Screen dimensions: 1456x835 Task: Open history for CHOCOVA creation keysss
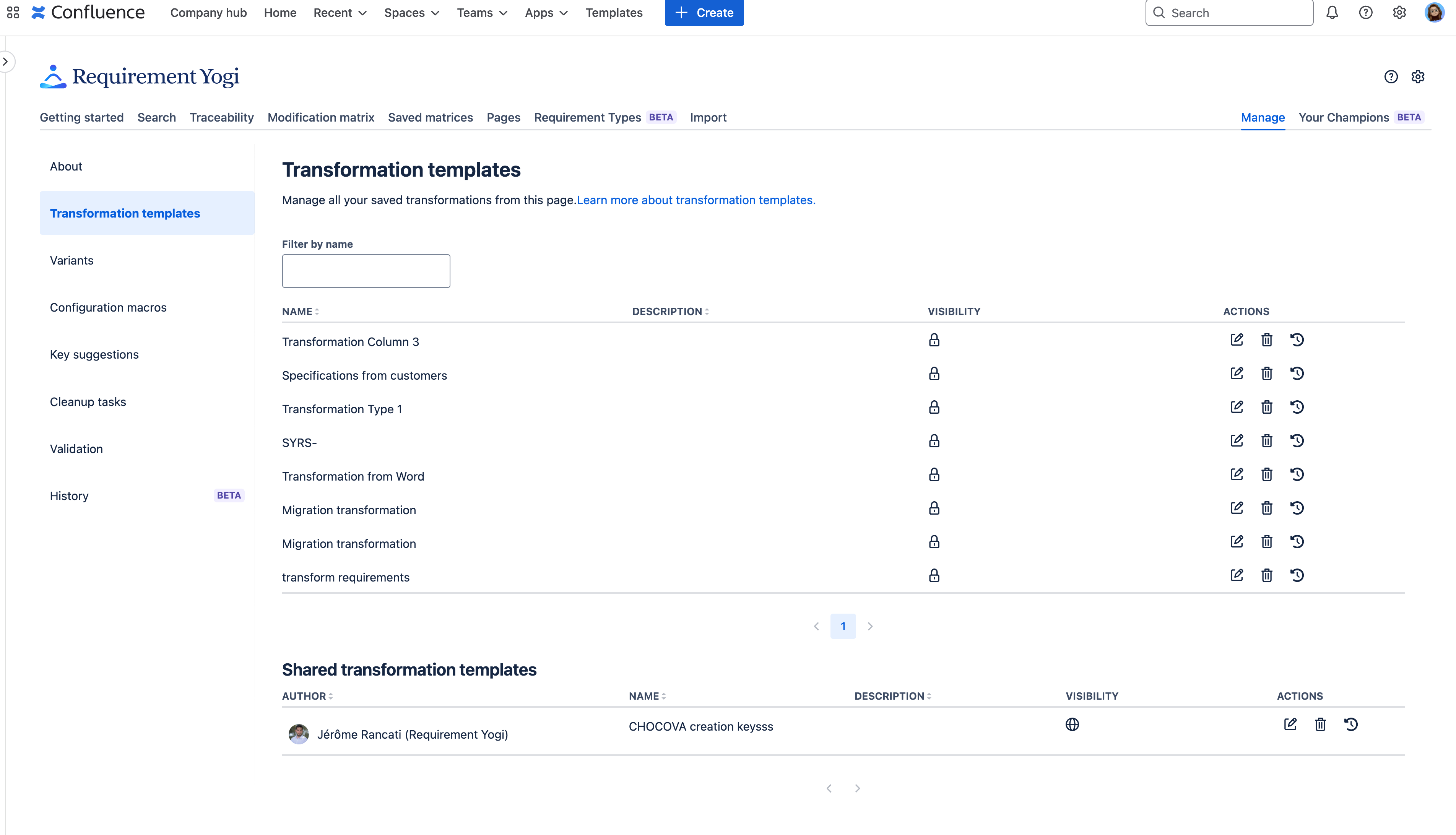[x=1350, y=724]
